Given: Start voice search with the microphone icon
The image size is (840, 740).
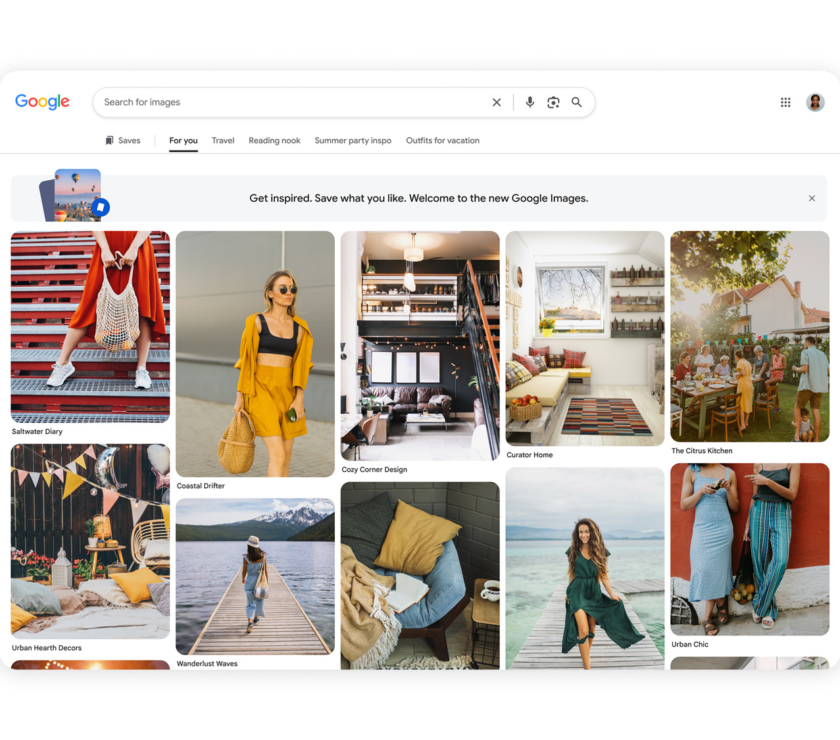Looking at the screenshot, I should pos(529,102).
